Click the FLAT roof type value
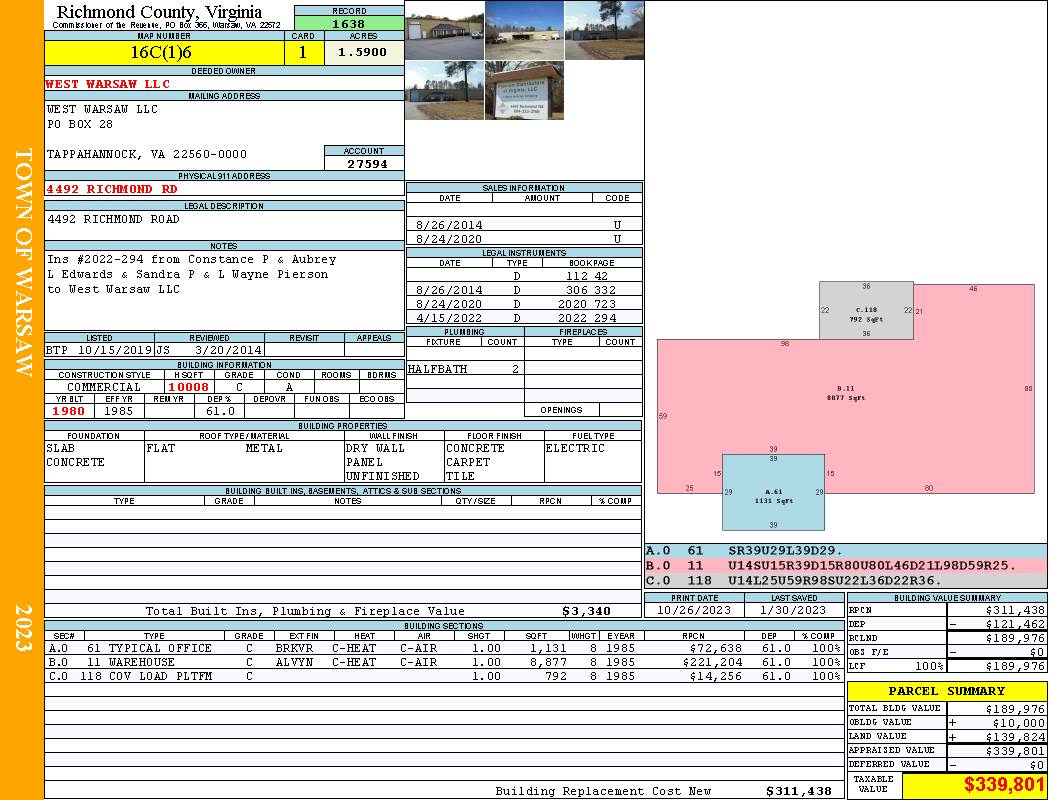This screenshot has width=1050, height=800. [x=161, y=448]
